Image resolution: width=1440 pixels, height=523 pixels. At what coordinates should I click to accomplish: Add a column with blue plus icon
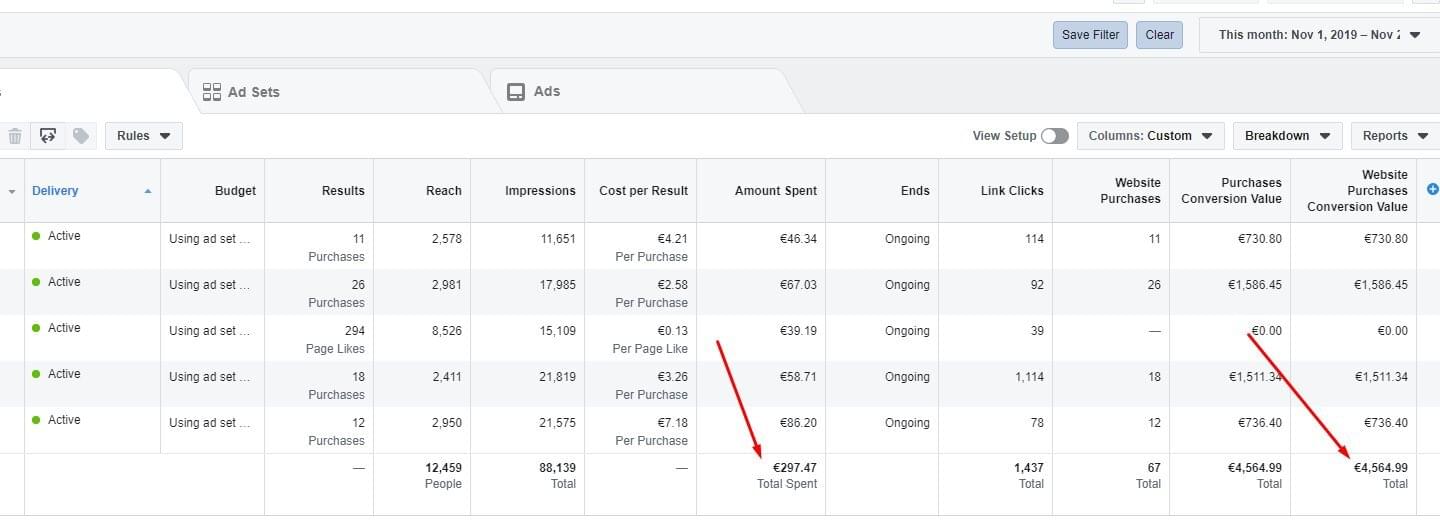1432,189
